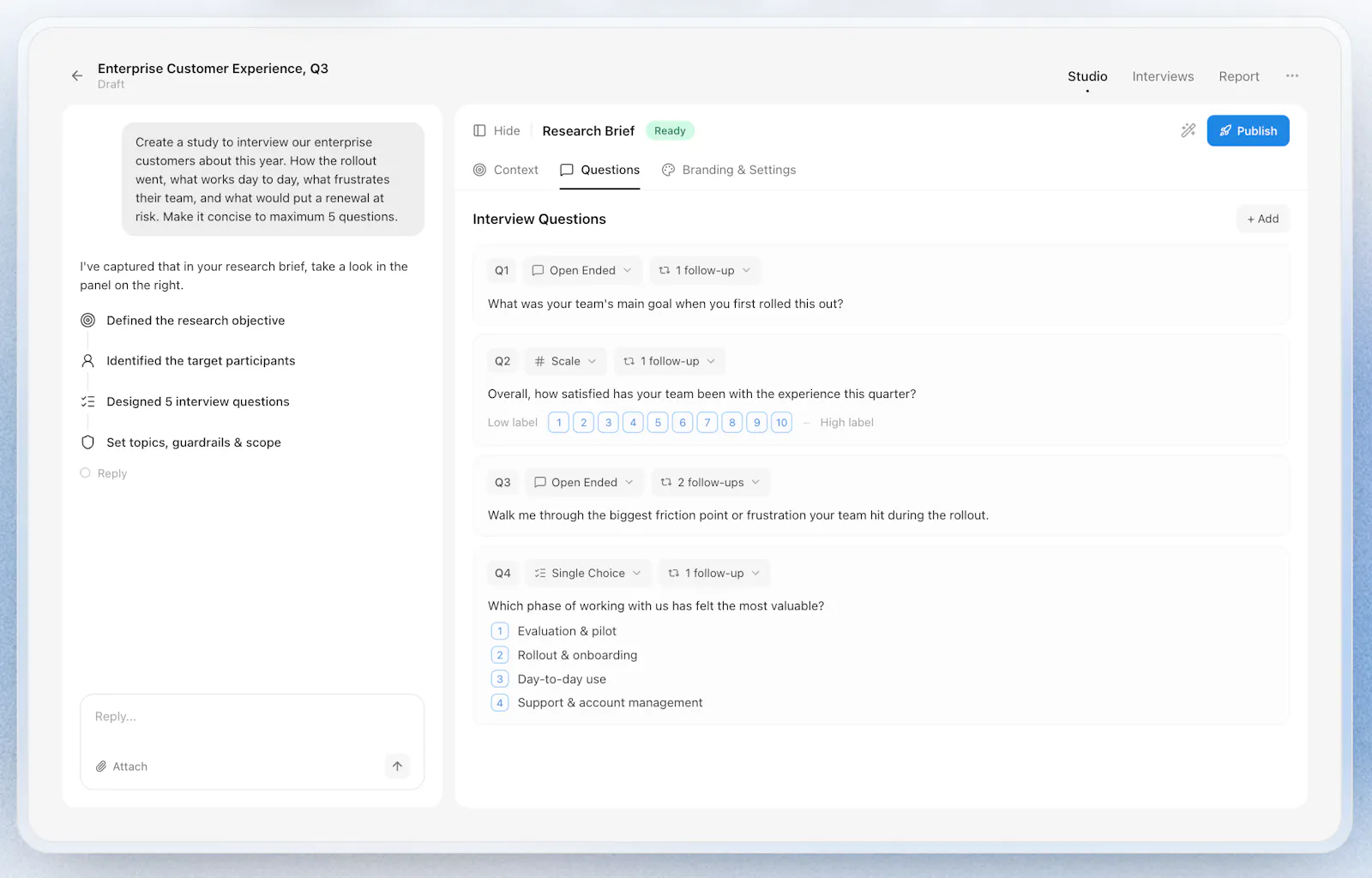Screen dimensions: 1372x878
Task: Send the reply with the up-arrow button
Action: pyautogui.click(x=397, y=766)
